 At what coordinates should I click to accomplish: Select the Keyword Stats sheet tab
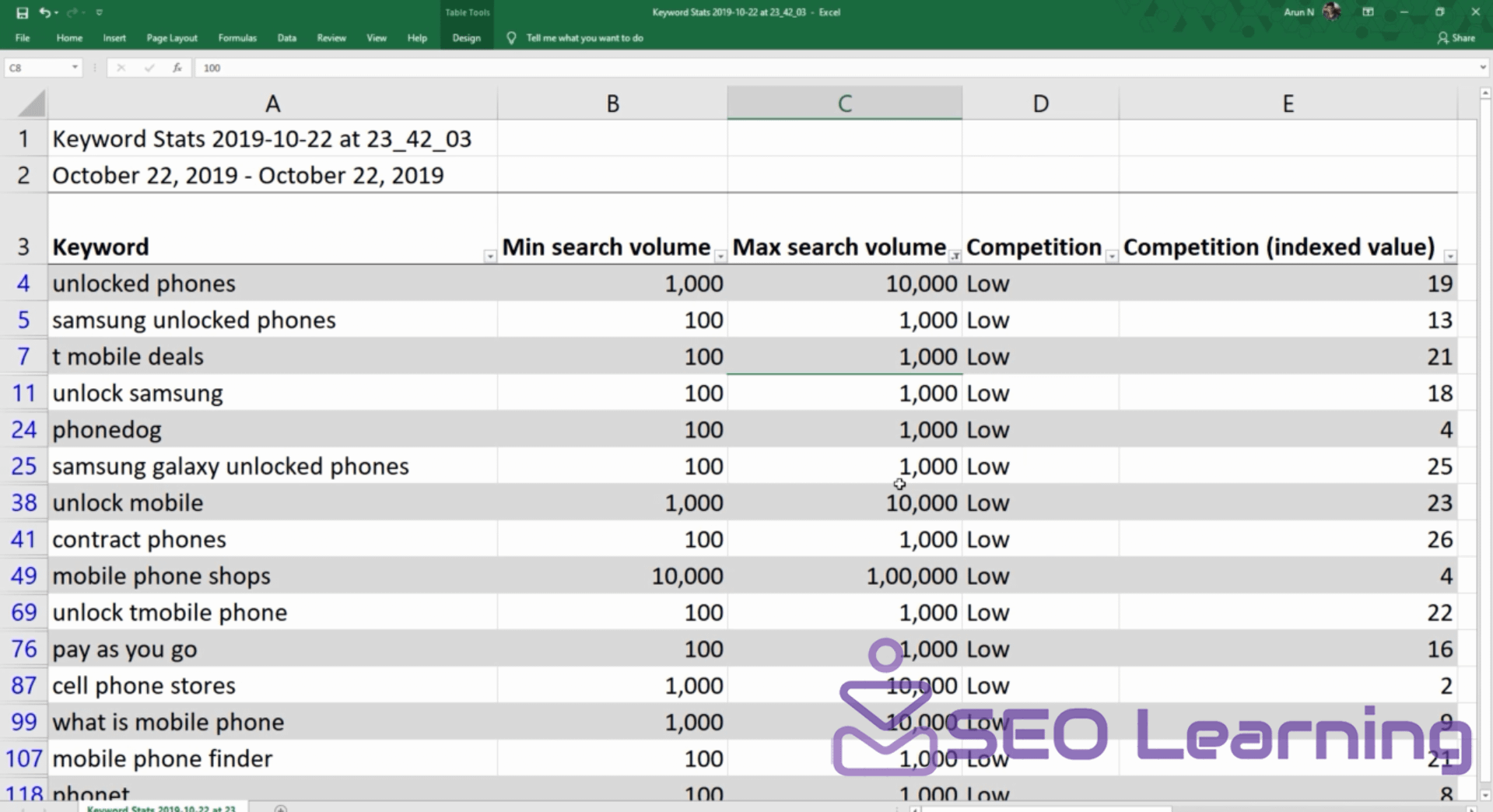162,808
